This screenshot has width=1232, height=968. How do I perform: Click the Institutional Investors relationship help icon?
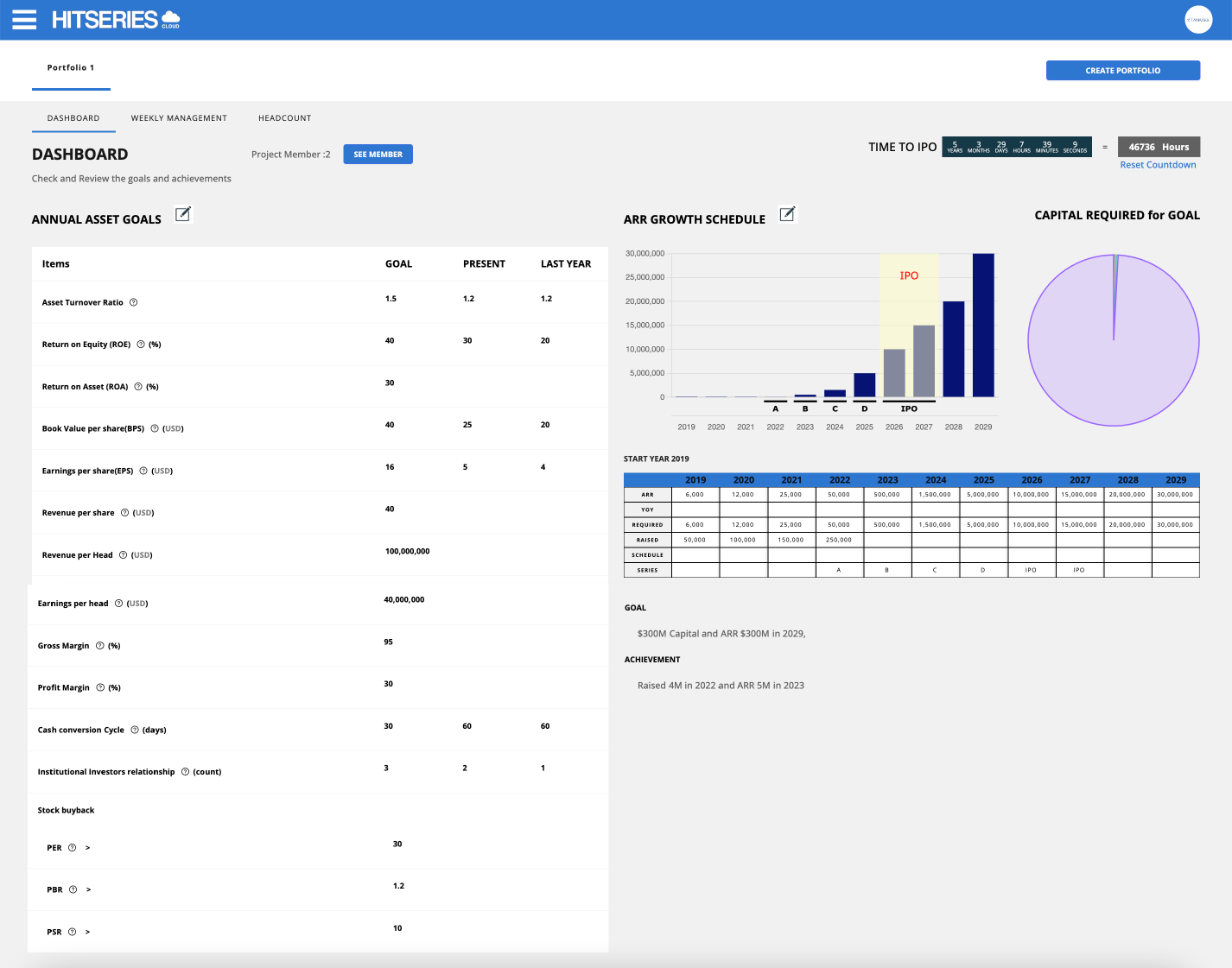(x=185, y=772)
